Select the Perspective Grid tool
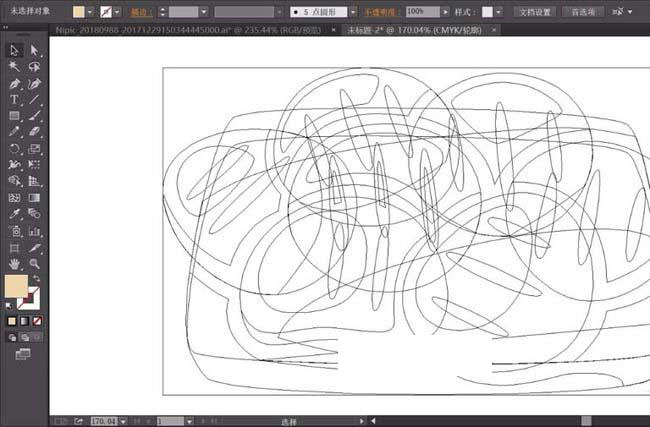The height and width of the screenshot is (427, 650). click(34, 181)
